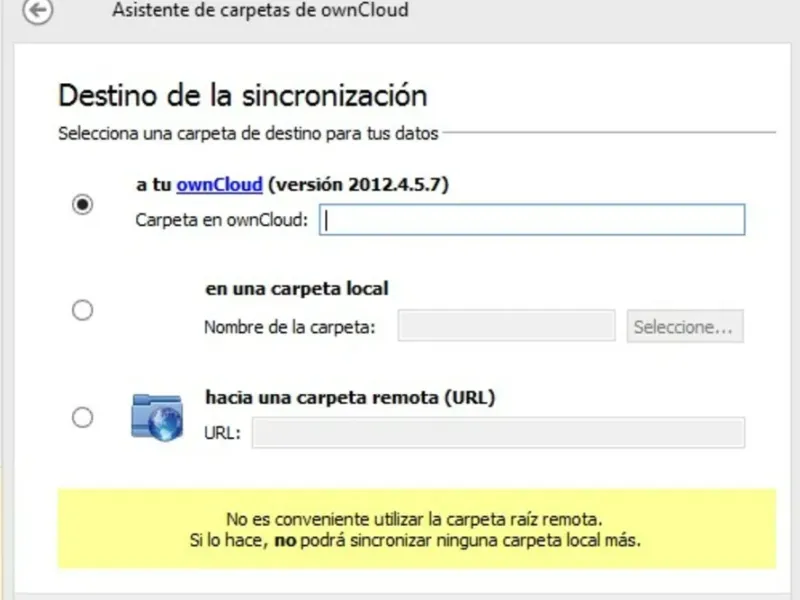Viewport: 800px width, 600px height.
Task: Select the ownCloud destination radio button
Action: coord(82,205)
